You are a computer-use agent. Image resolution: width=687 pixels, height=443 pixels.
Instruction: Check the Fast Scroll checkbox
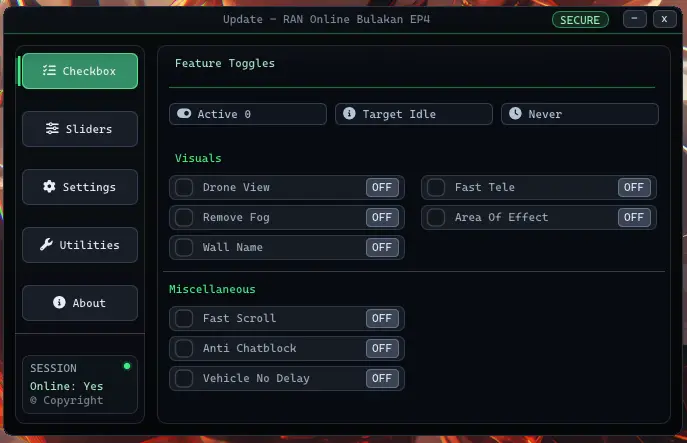184,319
